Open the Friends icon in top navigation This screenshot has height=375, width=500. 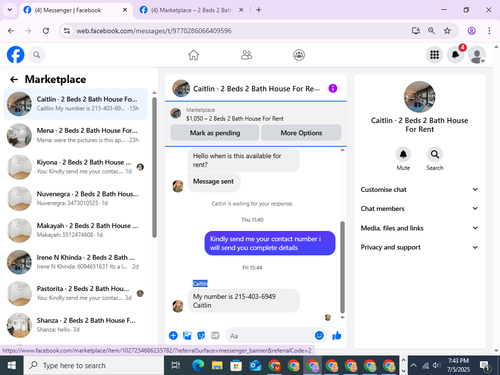[246, 55]
